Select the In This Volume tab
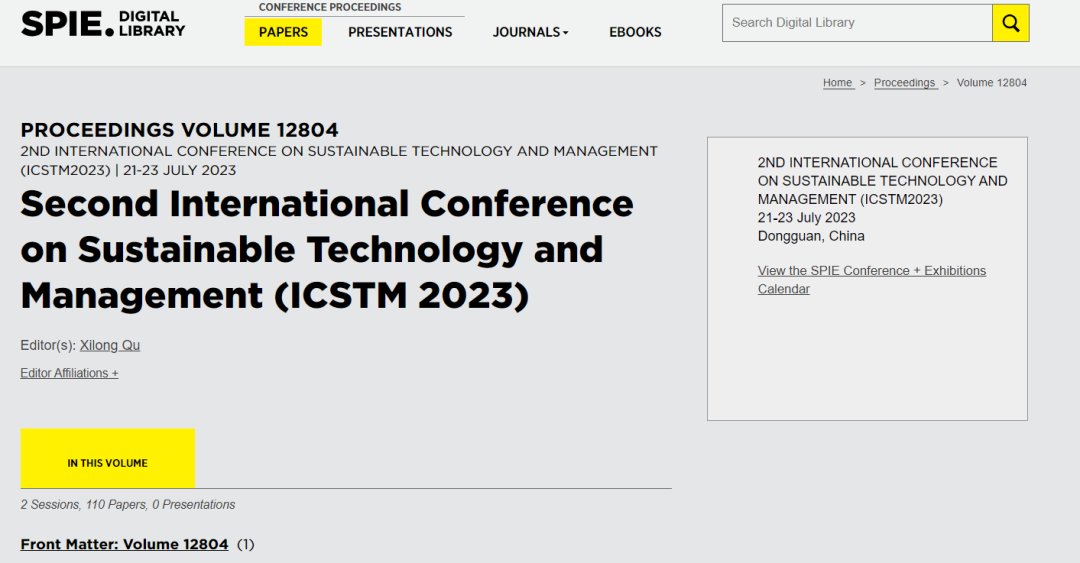 [107, 458]
